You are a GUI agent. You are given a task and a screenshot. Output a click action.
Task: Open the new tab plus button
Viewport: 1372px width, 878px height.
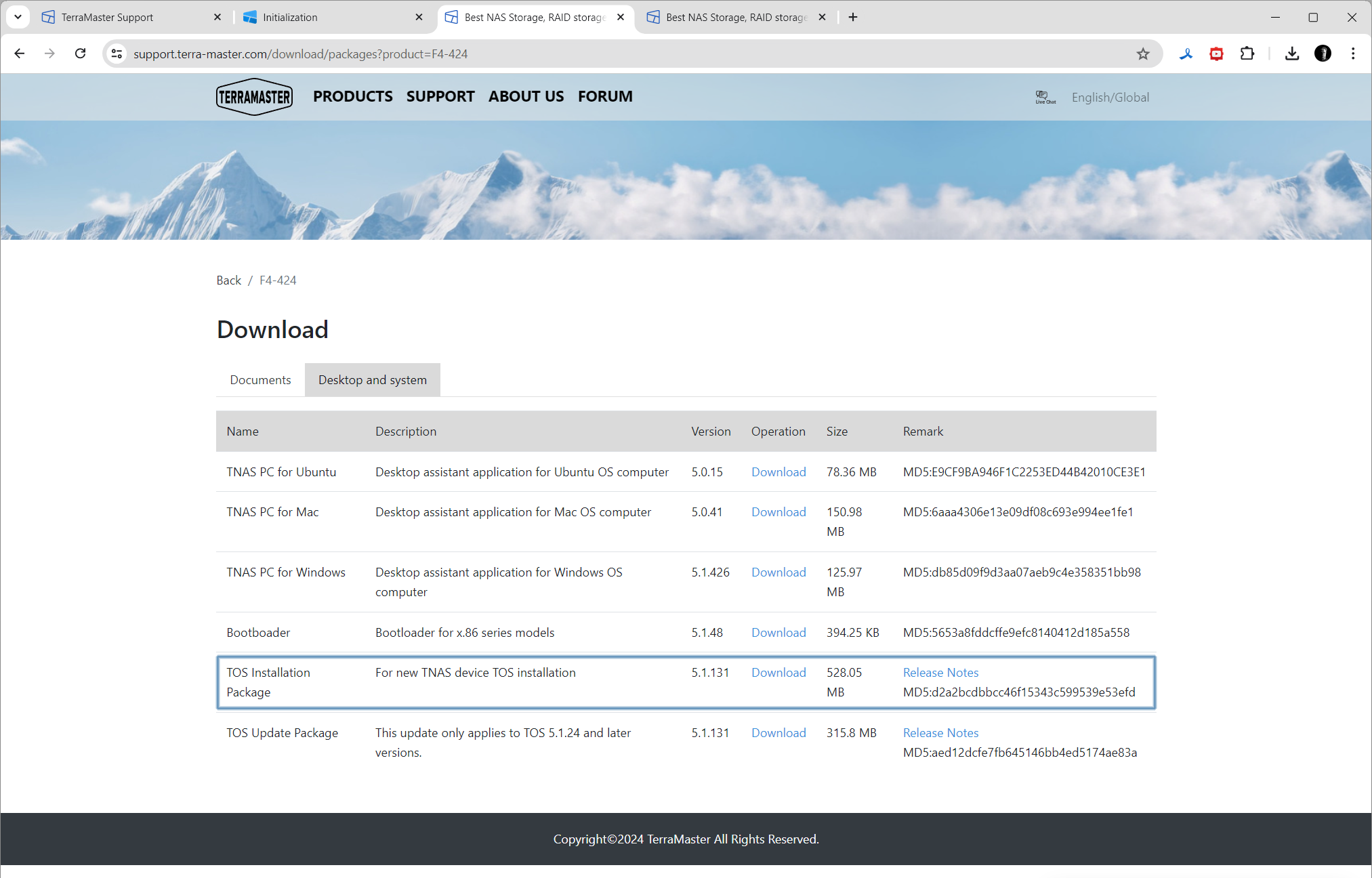[853, 17]
